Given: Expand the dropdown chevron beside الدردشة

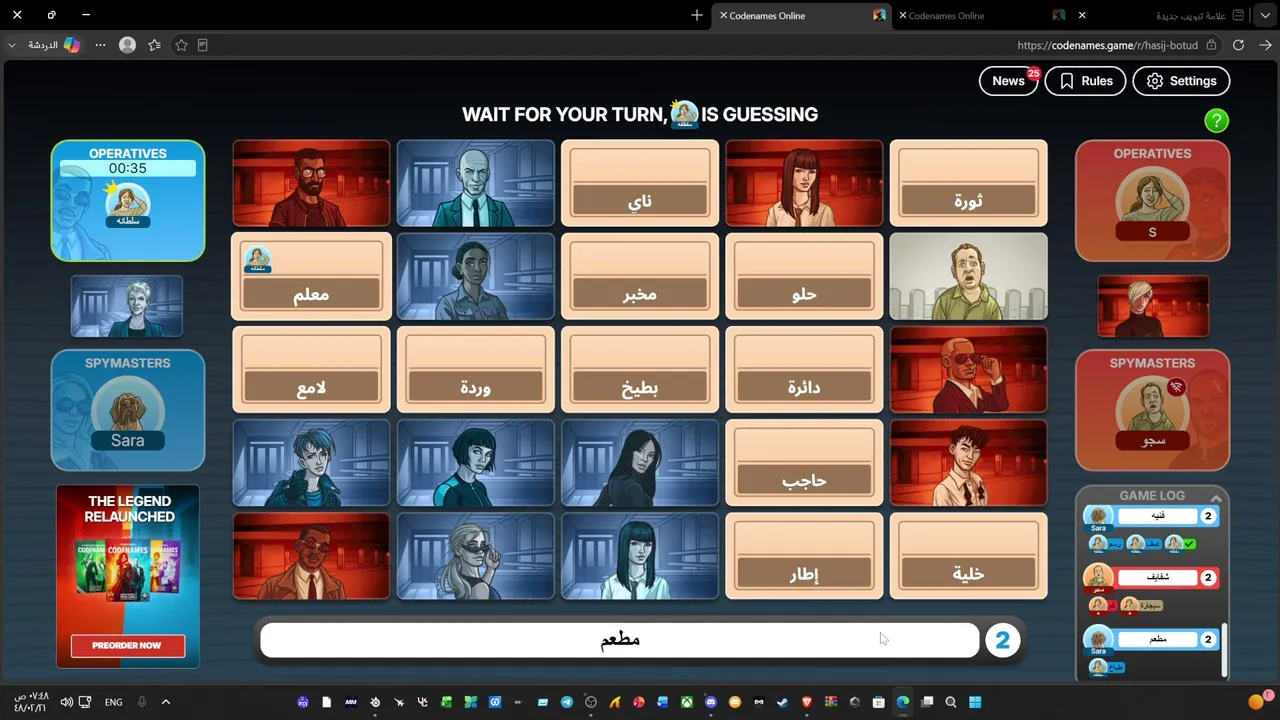Looking at the screenshot, I should (12, 45).
